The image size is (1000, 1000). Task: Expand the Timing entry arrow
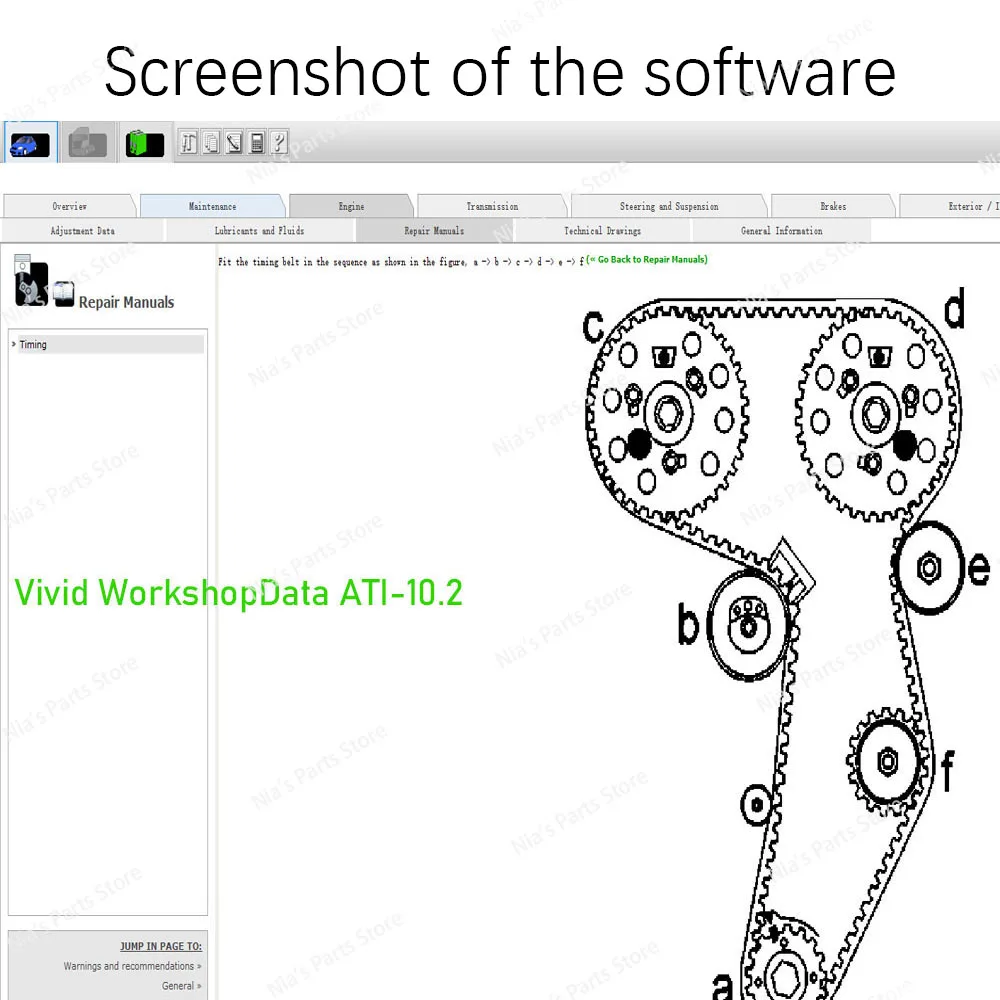13,344
